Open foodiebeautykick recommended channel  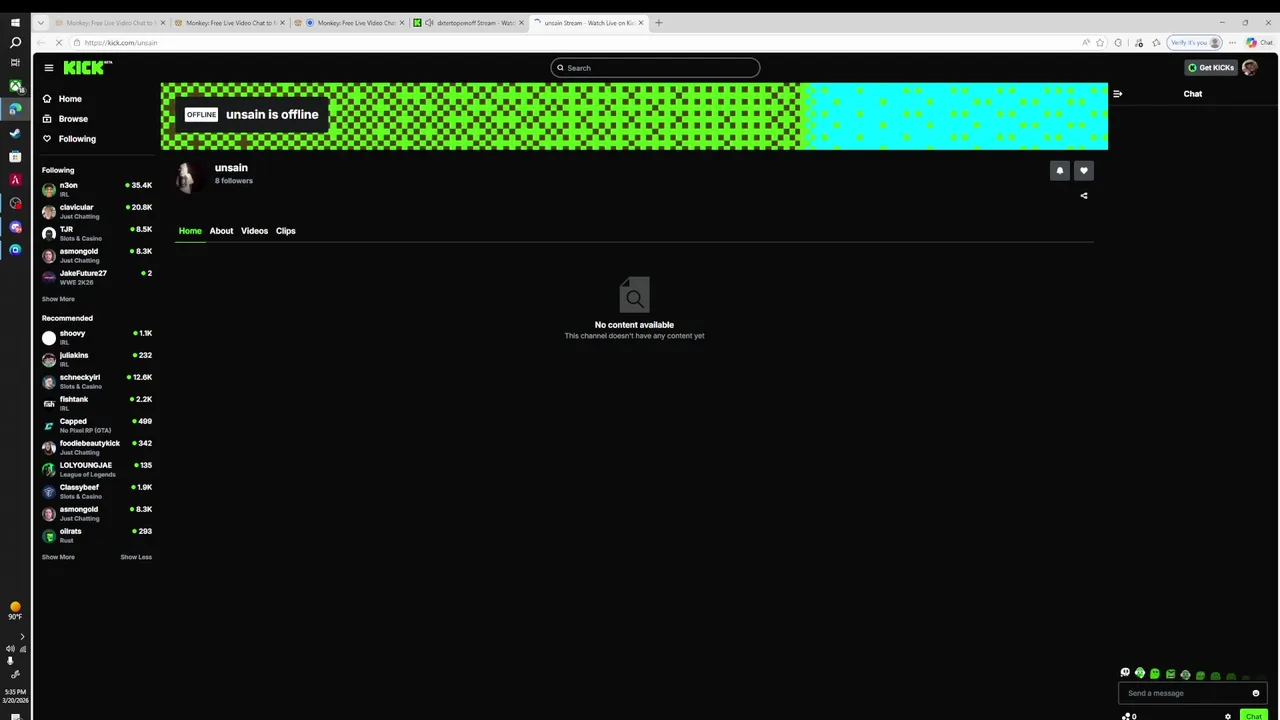[97, 448]
